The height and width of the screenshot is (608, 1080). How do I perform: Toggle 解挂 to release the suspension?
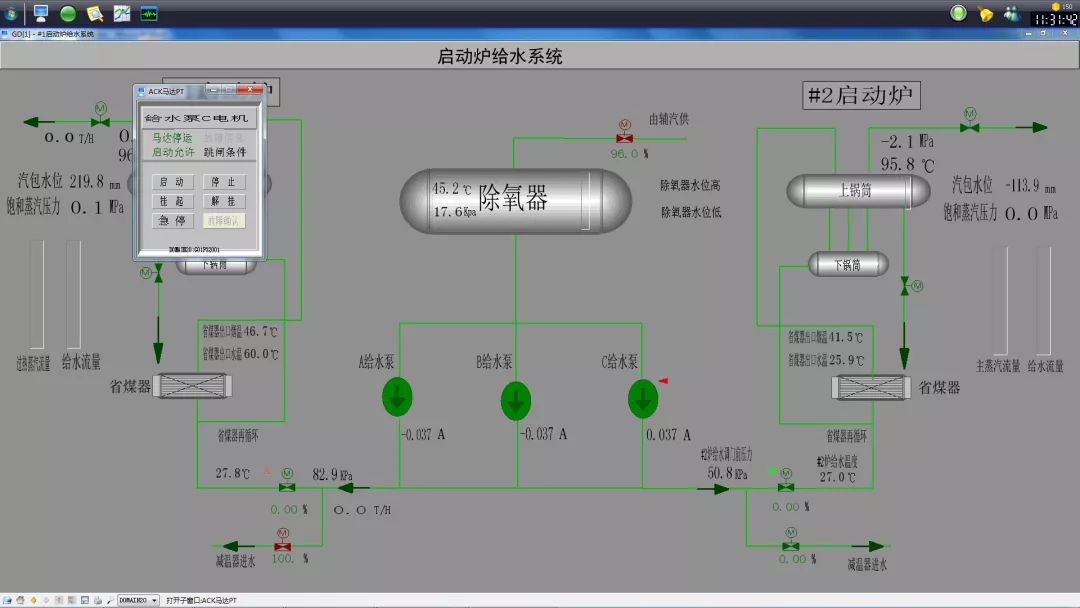point(223,201)
